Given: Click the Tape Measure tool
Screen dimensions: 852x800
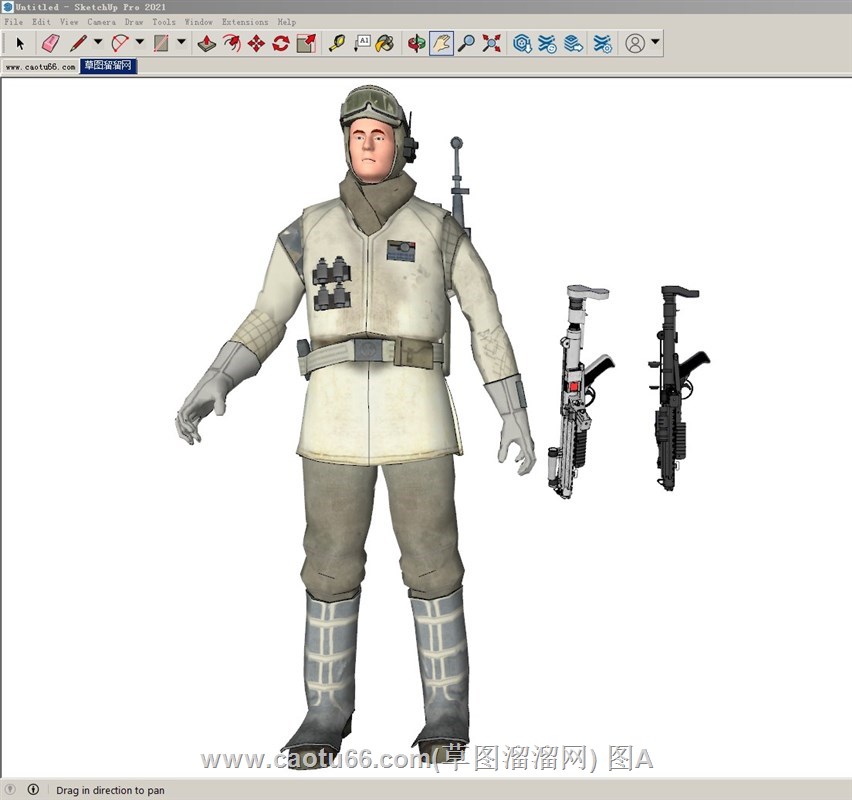Looking at the screenshot, I should coord(337,44).
